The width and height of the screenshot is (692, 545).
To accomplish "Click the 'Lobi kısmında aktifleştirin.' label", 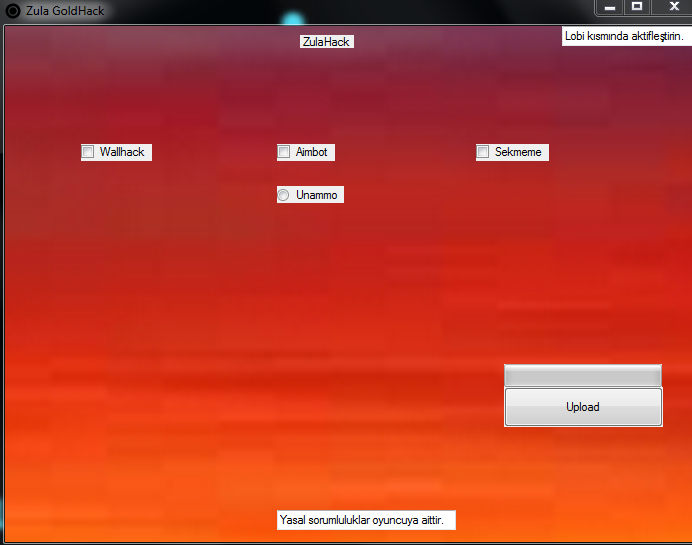I will (x=624, y=36).
